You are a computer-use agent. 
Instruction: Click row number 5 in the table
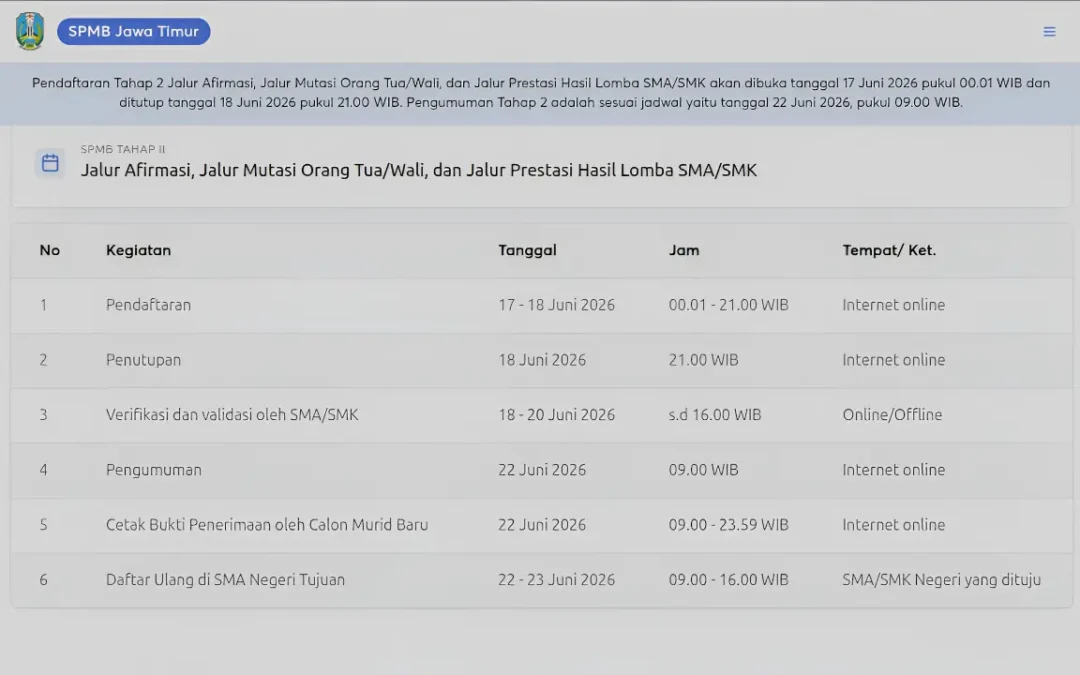[43, 525]
